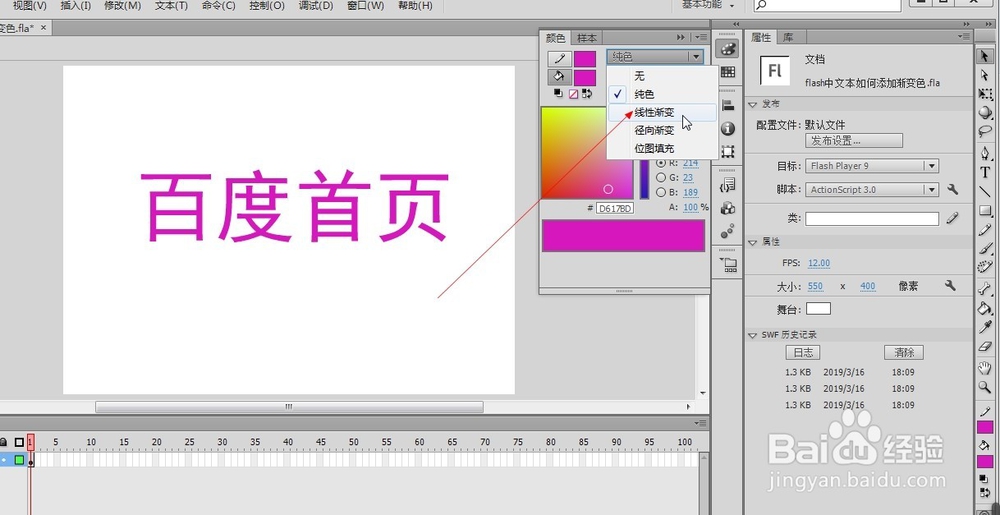Click the pencil icon beside the class field
1000x515 pixels.
[x=952, y=218]
